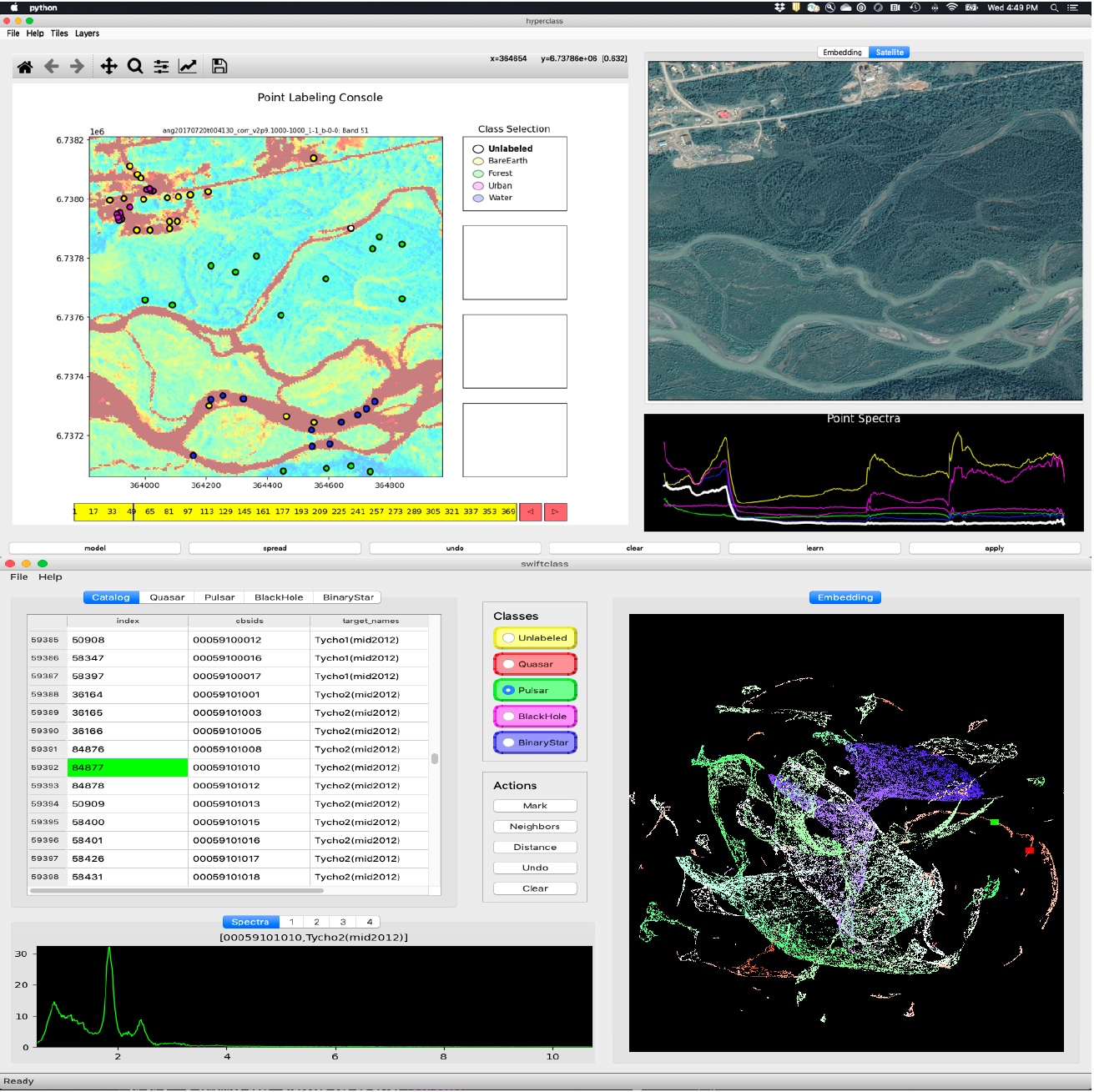Switch to the Embedding tab in hyperclass
Screen dimensions: 1094x1092
[x=842, y=53]
